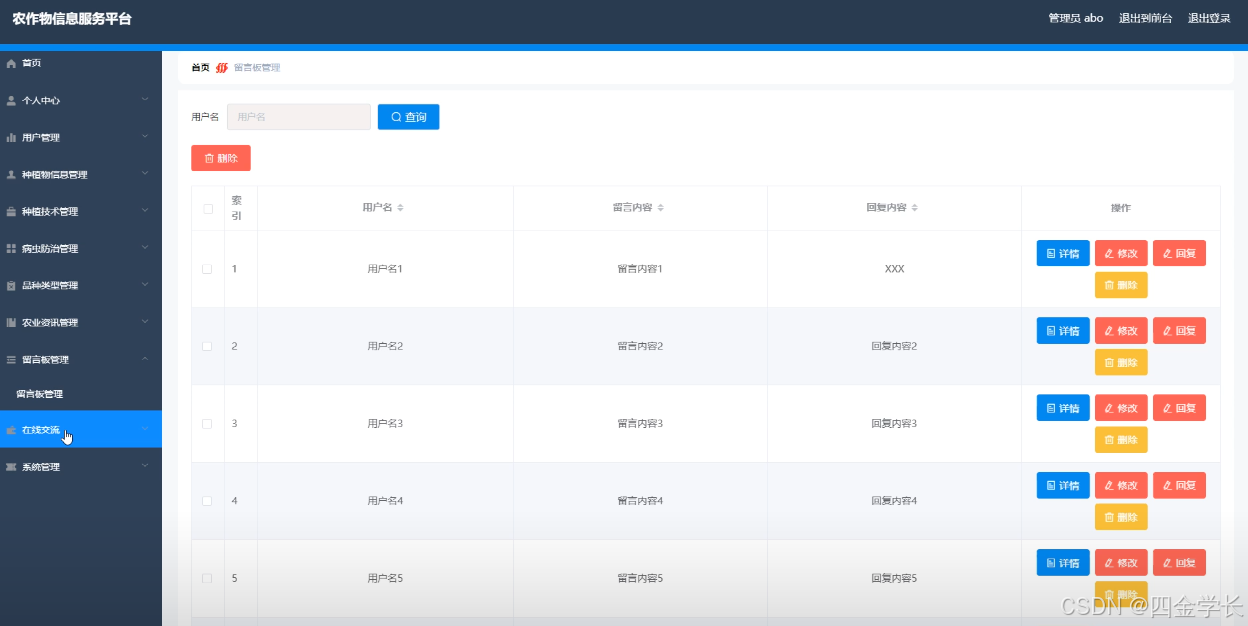Click the icon beside 农业资讯管理
This screenshot has height=626, width=1248.
tap(11, 323)
